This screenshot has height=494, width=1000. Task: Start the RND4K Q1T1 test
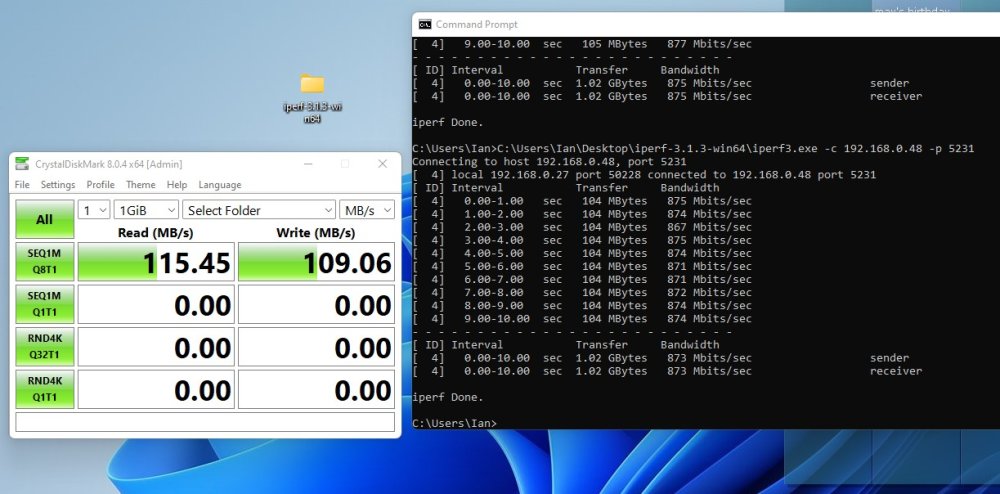(x=45, y=389)
